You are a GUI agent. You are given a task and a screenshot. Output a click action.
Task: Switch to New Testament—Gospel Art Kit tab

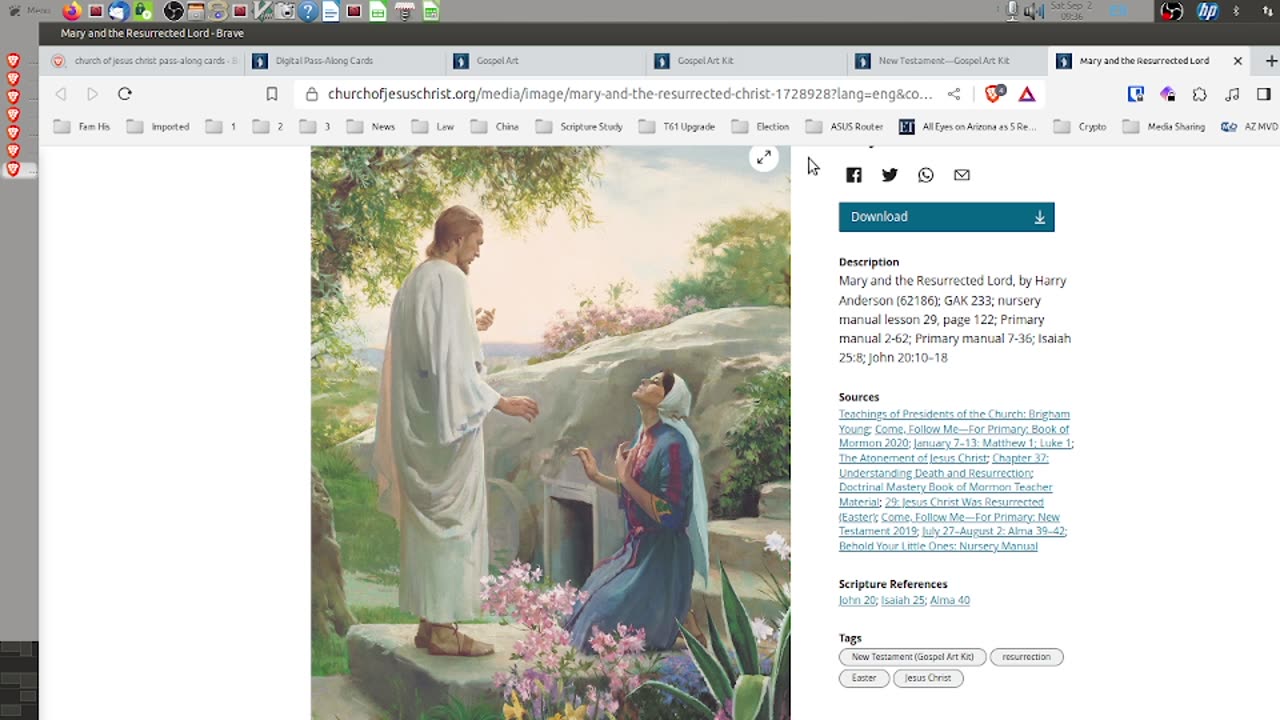pos(948,61)
